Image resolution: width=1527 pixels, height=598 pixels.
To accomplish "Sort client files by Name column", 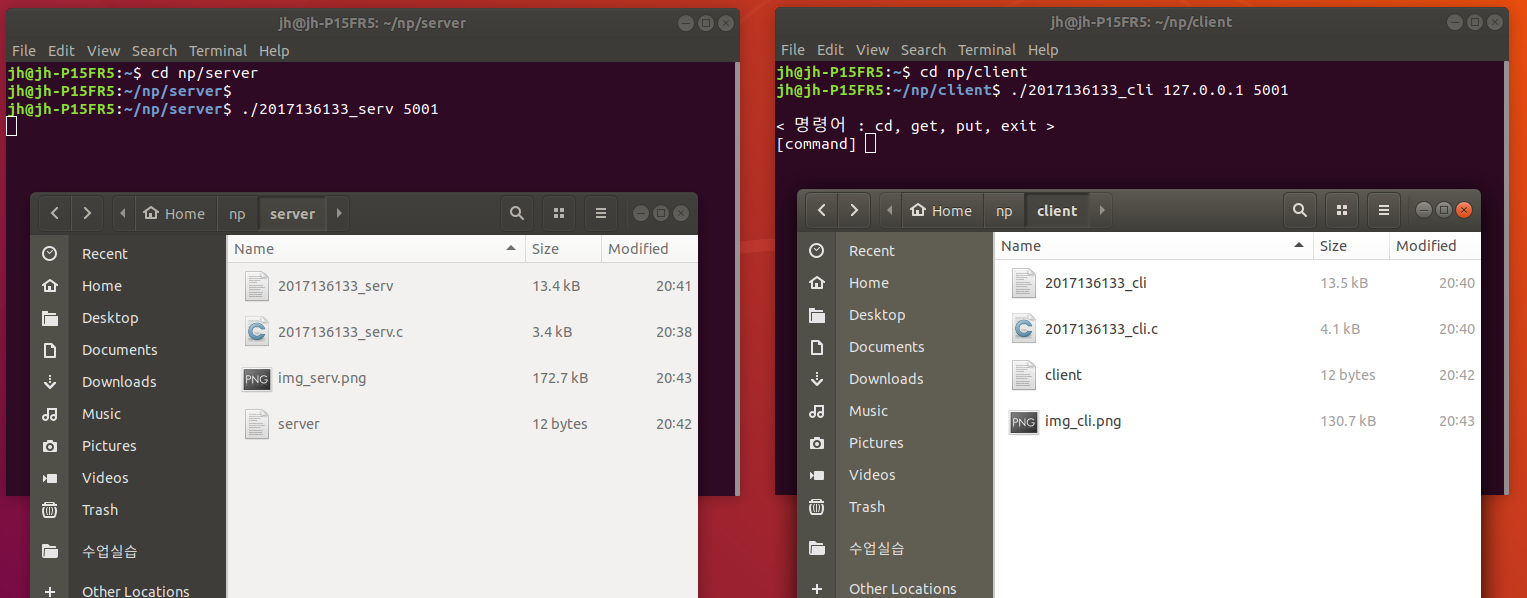I will click(1153, 246).
